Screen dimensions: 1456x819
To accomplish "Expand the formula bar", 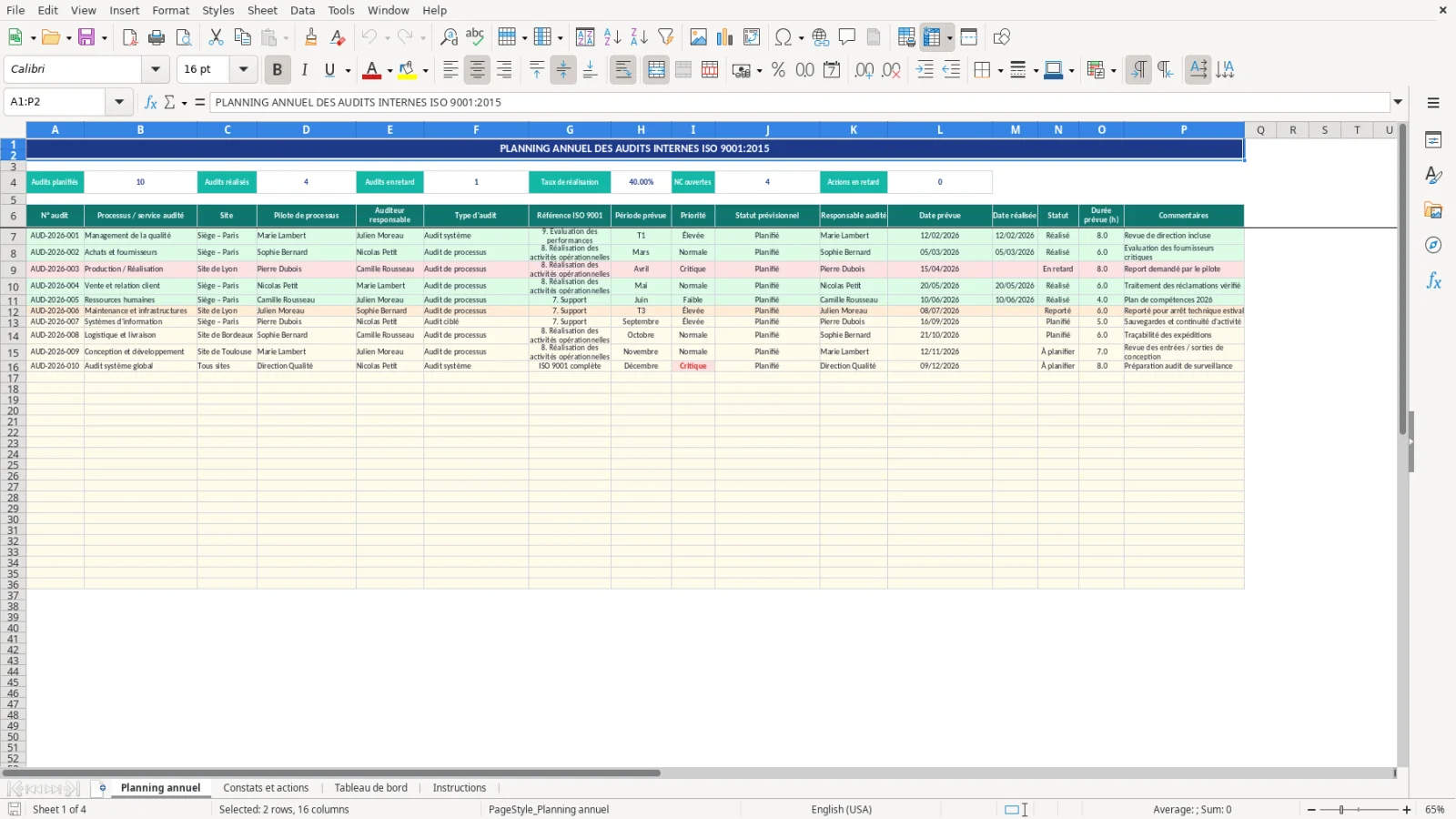I will click(x=1398, y=102).
